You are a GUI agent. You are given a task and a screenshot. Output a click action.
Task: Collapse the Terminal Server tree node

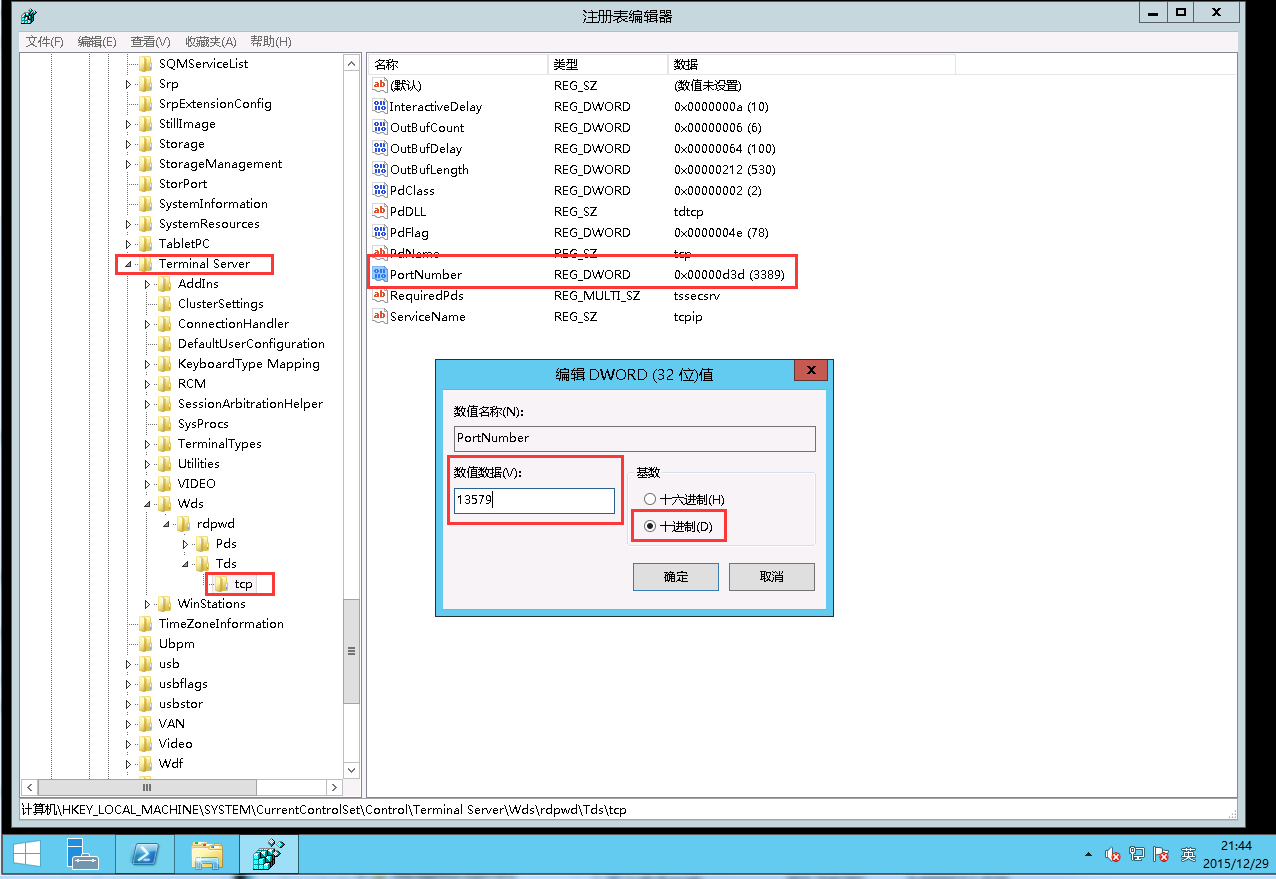click(x=128, y=264)
